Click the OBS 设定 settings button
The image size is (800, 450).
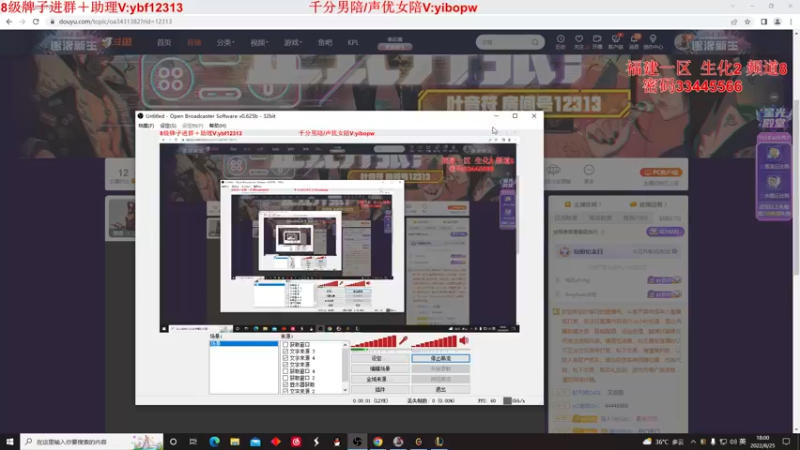pyautogui.click(x=380, y=358)
